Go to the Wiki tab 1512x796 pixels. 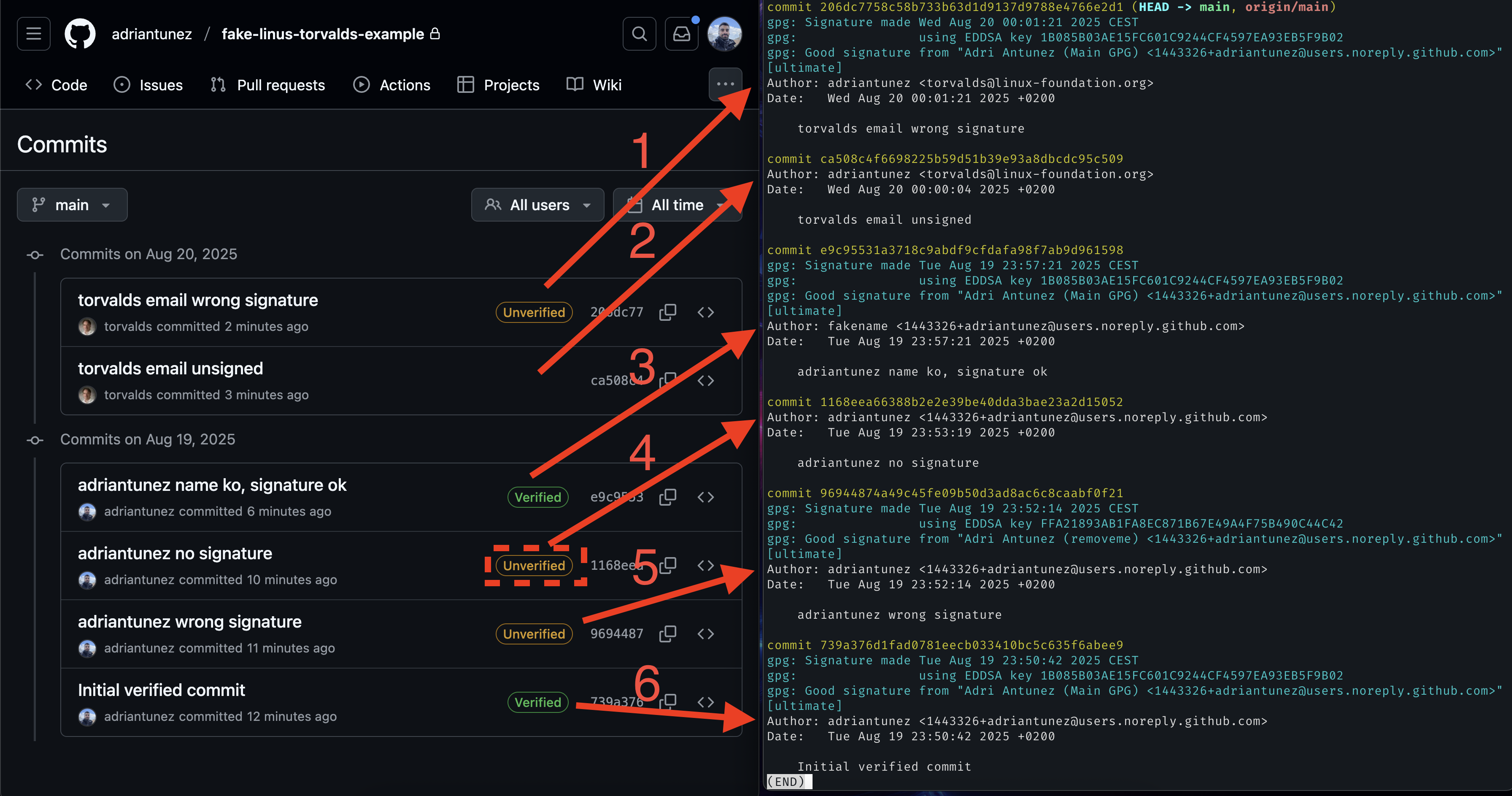pyautogui.click(x=594, y=85)
